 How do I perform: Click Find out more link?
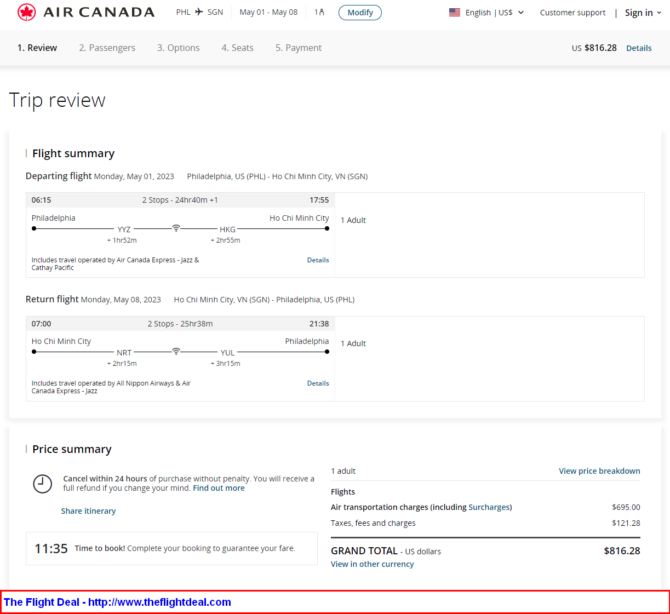pos(219,488)
